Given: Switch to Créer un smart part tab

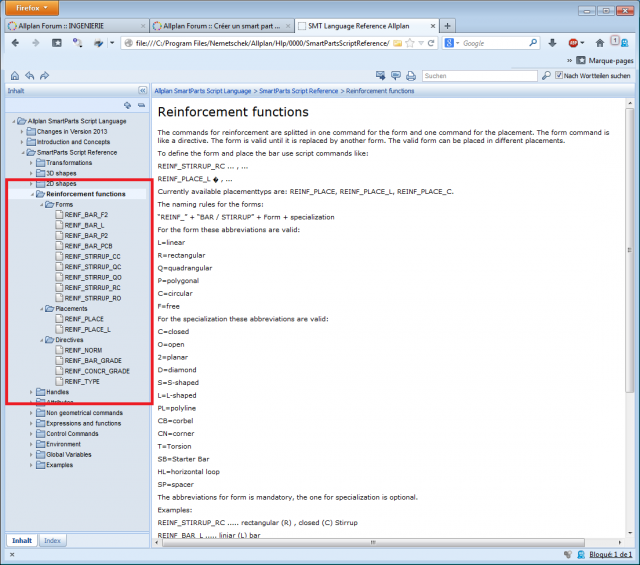Looking at the screenshot, I should (x=222, y=26).
